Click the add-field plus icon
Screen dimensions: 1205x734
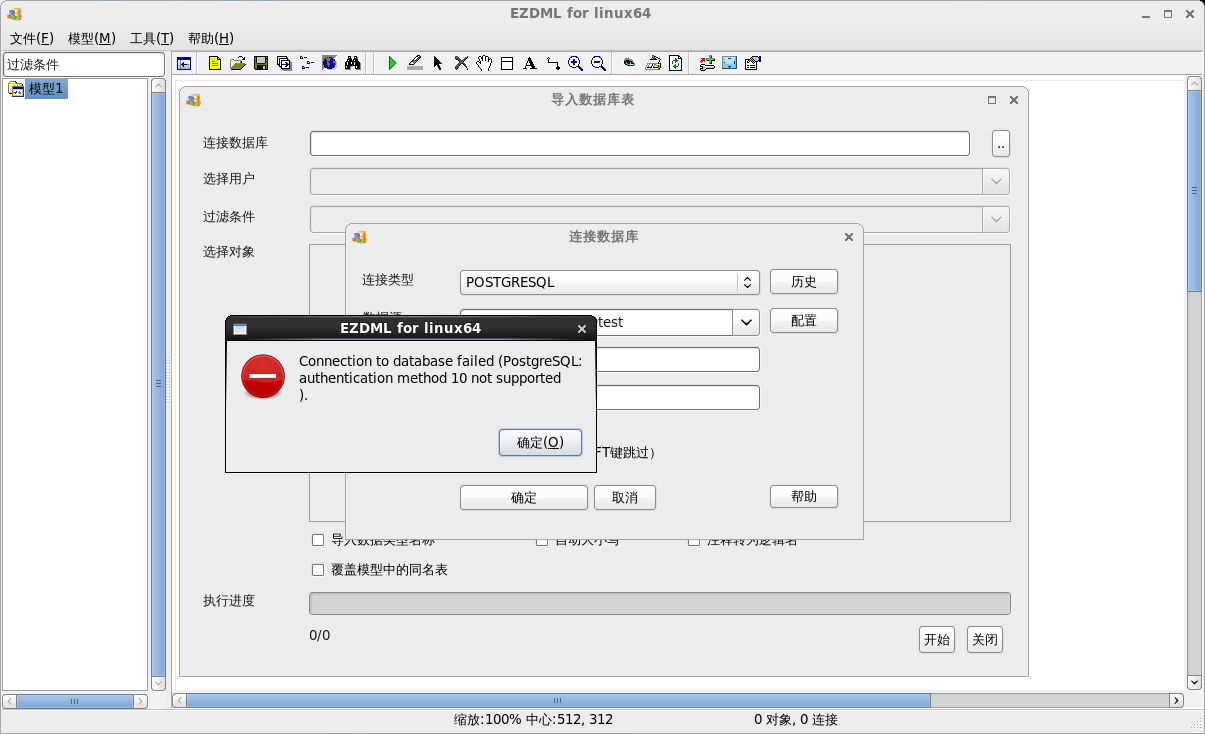coord(707,63)
